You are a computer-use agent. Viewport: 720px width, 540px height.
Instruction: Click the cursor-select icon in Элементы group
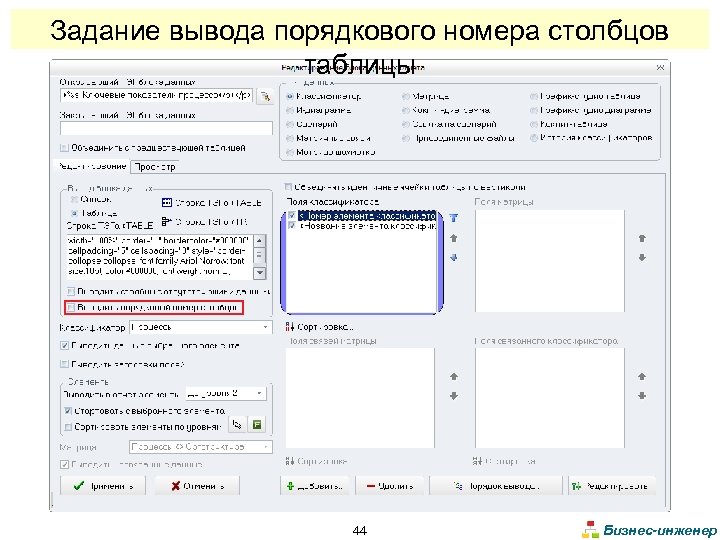[x=237, y=425]
